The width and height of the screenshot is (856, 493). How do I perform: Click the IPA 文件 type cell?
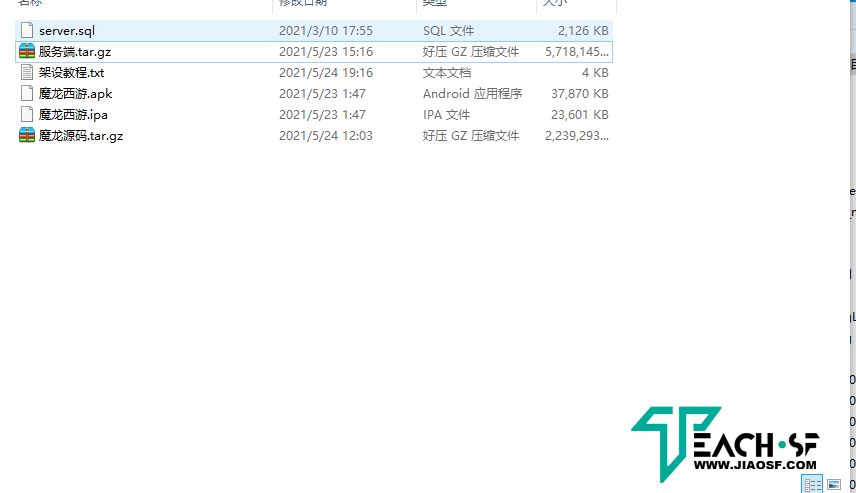click(x=446, y=115)
